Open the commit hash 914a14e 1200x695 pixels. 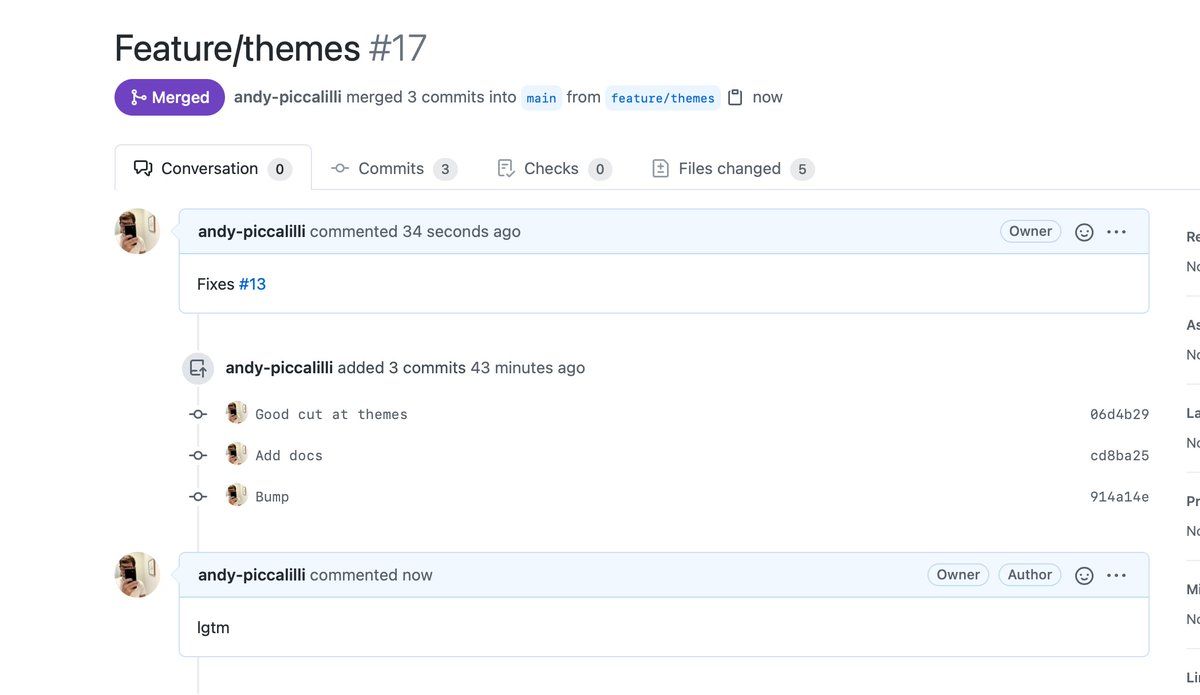click(x=1119, y=496)
